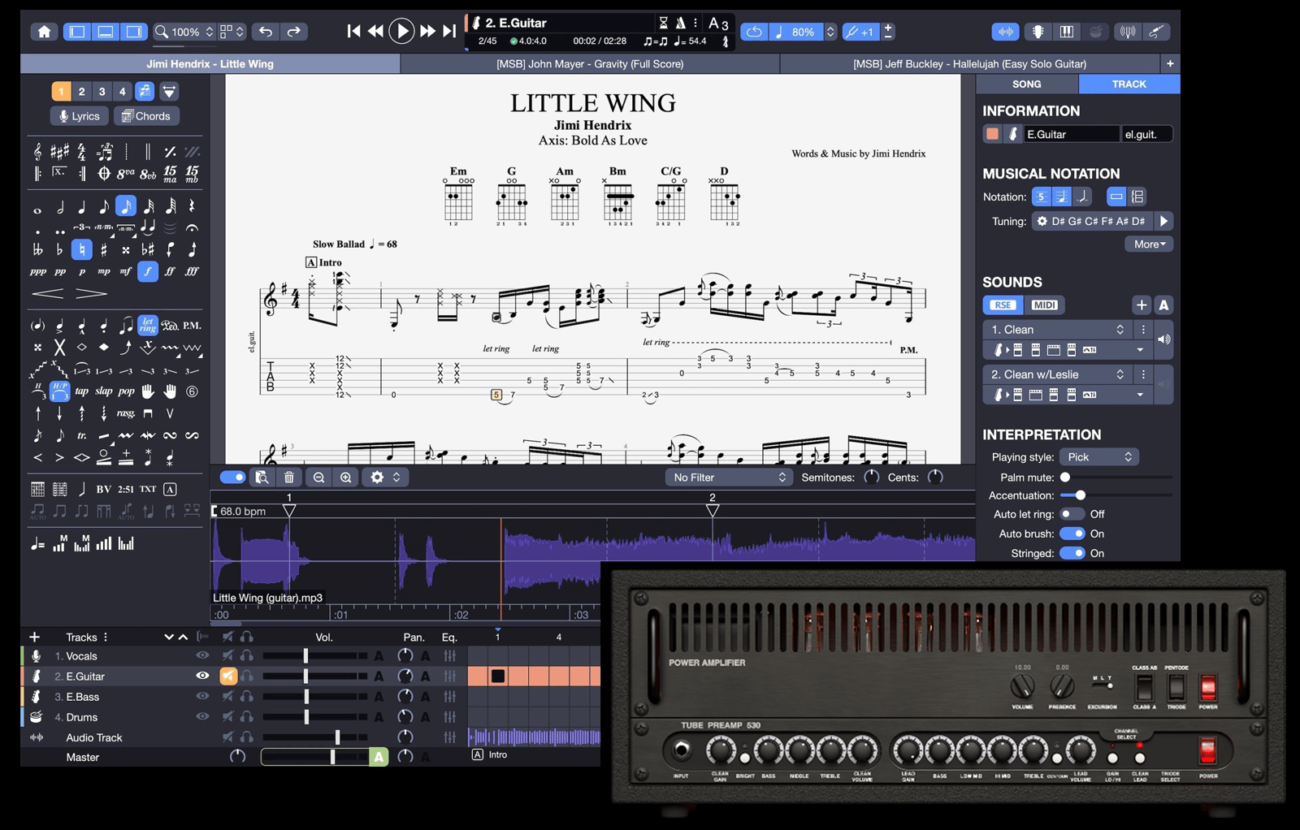Image resolution: width=1300 pixels, height=830 pixels.
Task: Open the E.Bass equalizer icon
Action: point(450,697)
